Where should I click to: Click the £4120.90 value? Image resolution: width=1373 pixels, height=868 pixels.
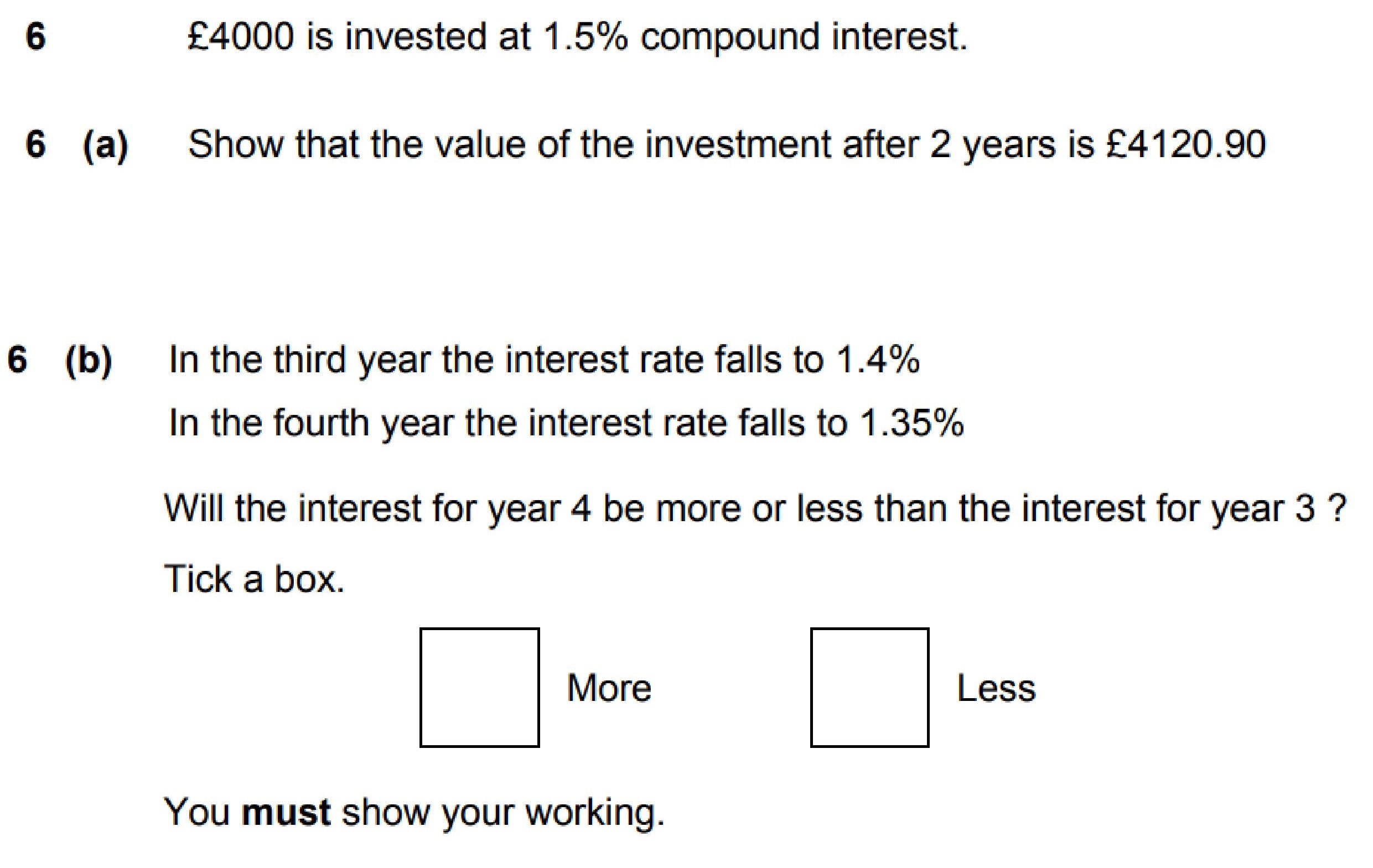point(1185,145)
